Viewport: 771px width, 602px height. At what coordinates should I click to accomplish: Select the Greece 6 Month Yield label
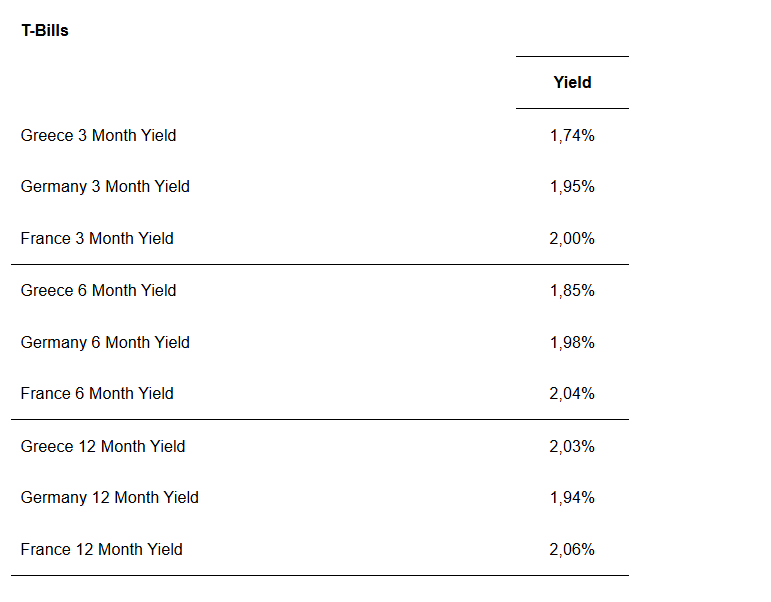point(98,291)
